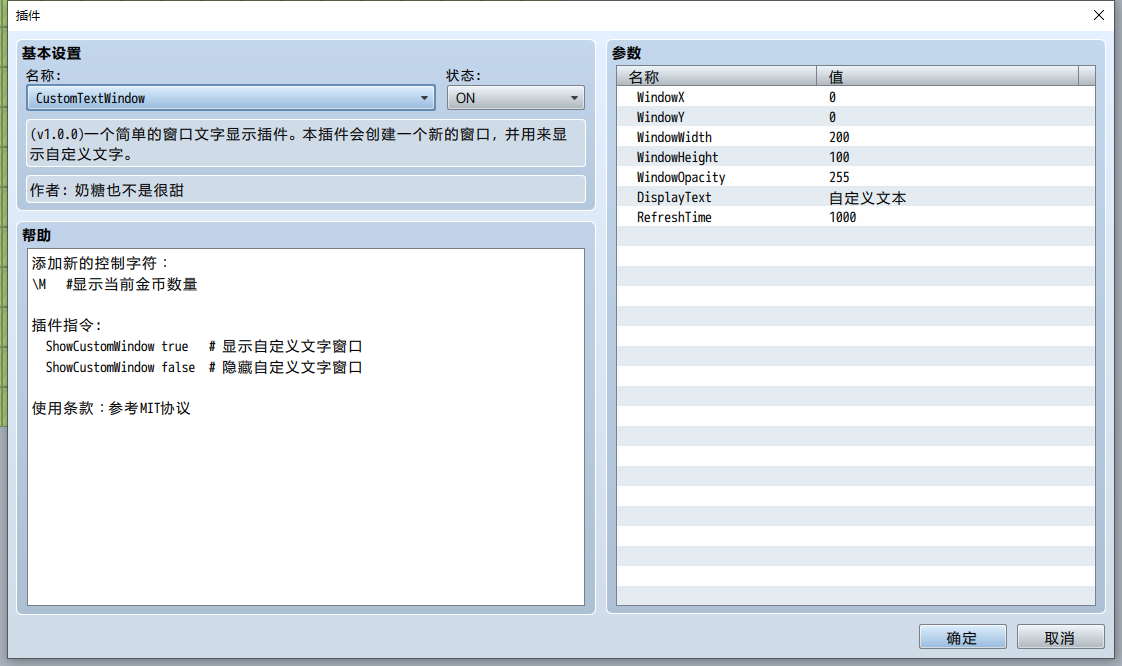Click the 值 column header in parameters
Image resolution: width=1122 pixels, height=666 pixels.
pos(947,76)
